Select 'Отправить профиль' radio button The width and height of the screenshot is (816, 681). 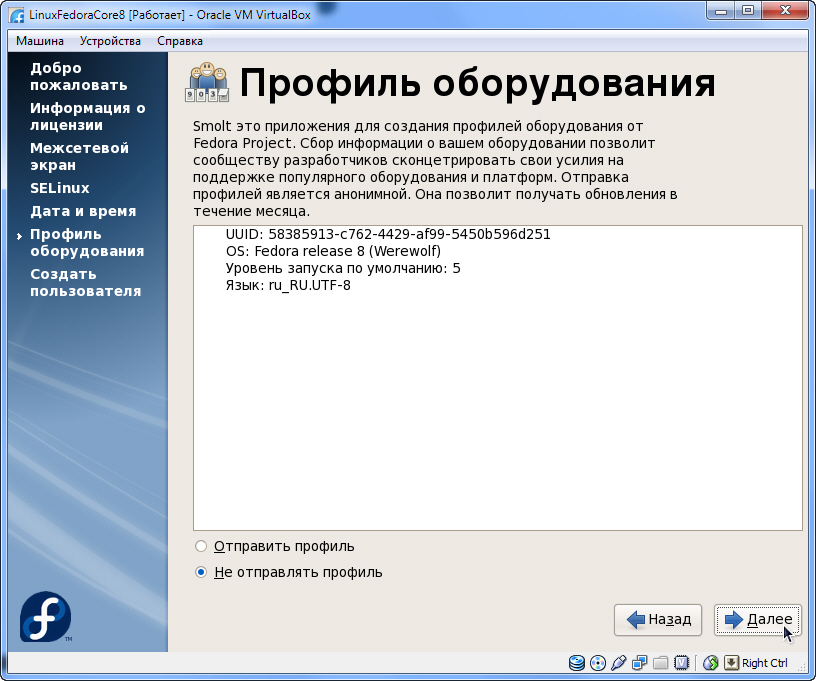[201, 546]
